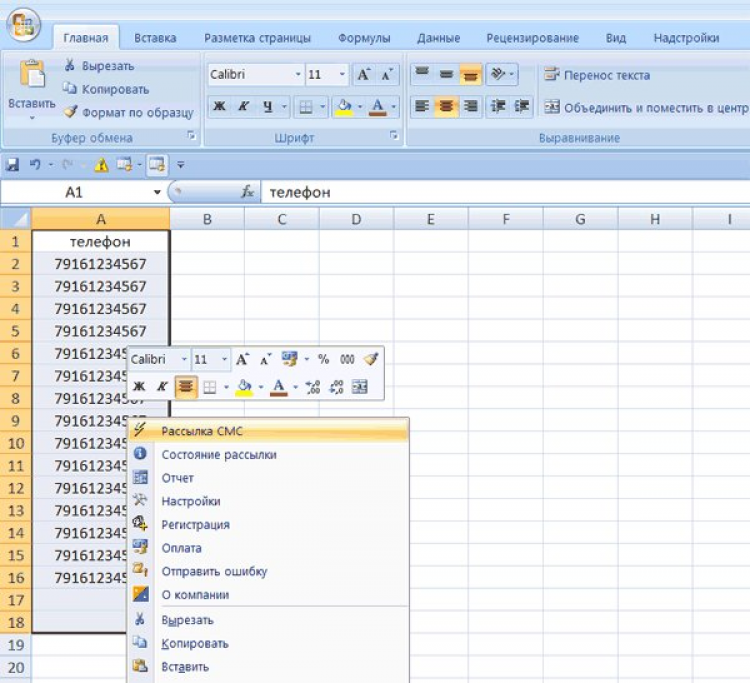Align text right in ribbon
The width and height of the screenshot is (750, 683).
(470, 106)
